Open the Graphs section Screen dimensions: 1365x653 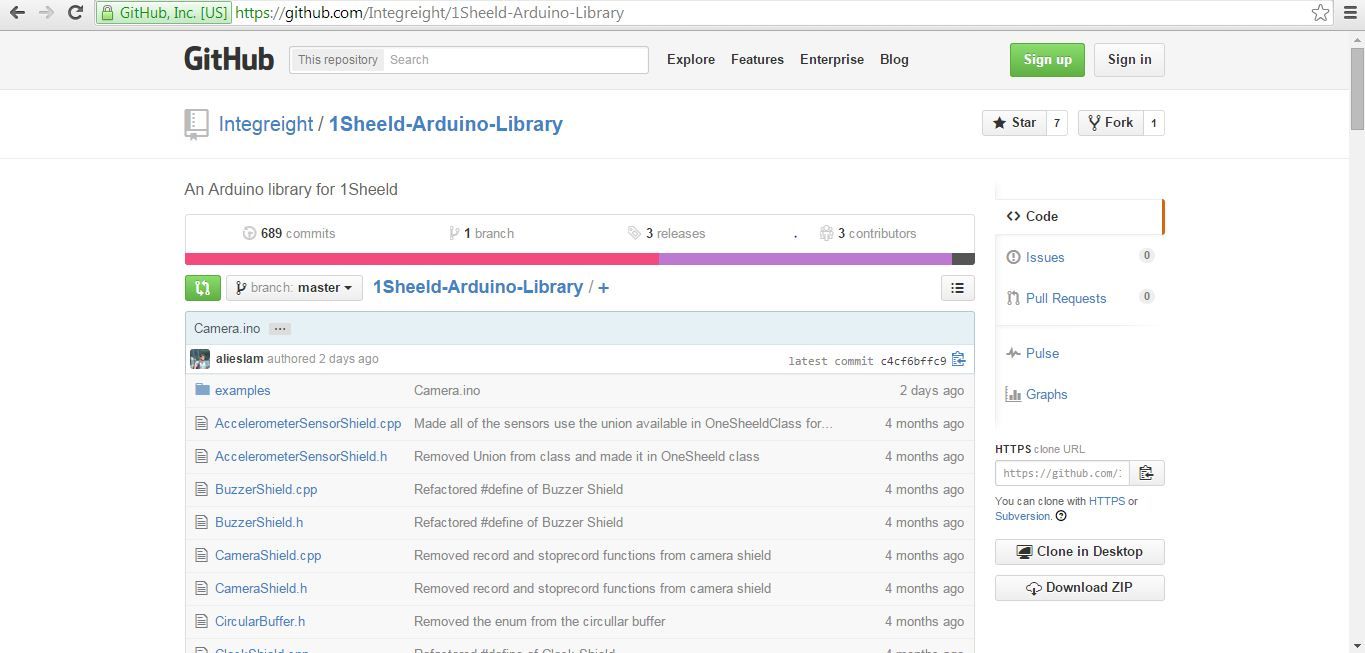coord(1046,394)
